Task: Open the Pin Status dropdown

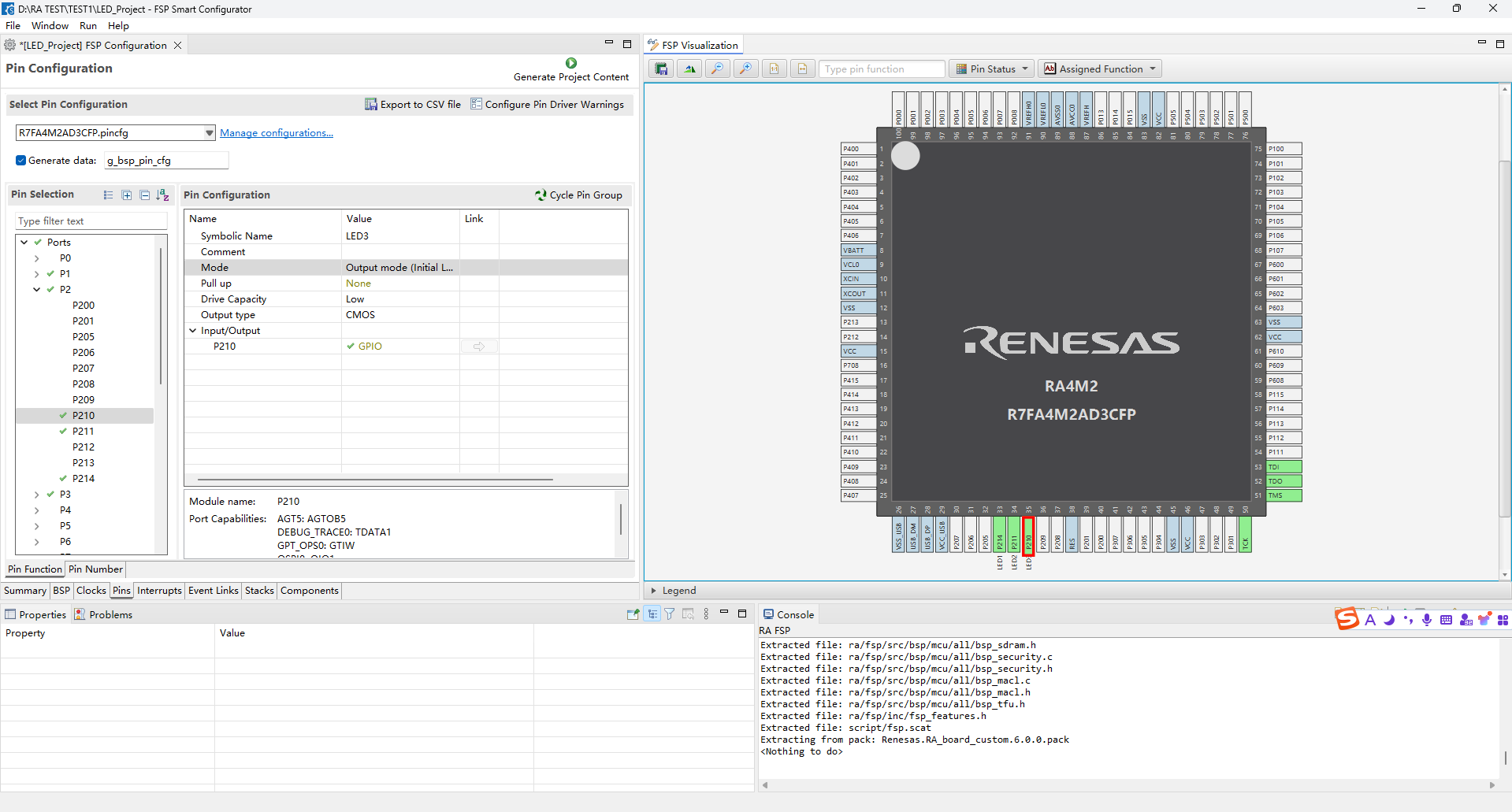Action: (x=992, y=69)
